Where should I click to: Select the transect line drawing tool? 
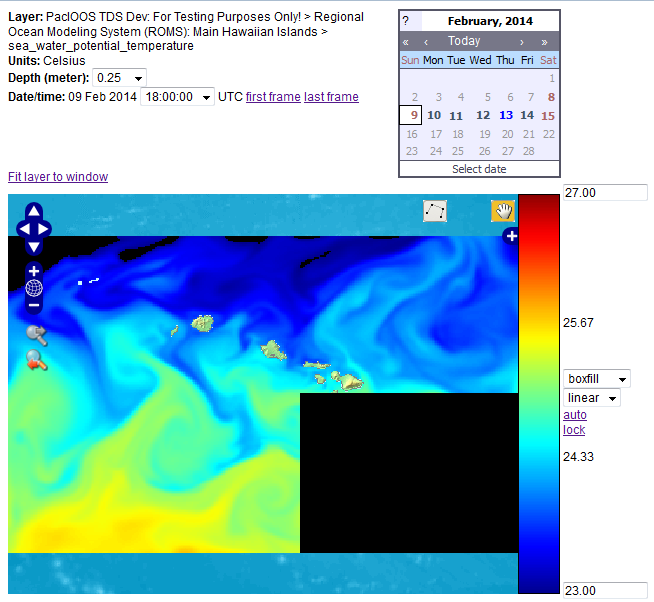[x=435, y=211]
